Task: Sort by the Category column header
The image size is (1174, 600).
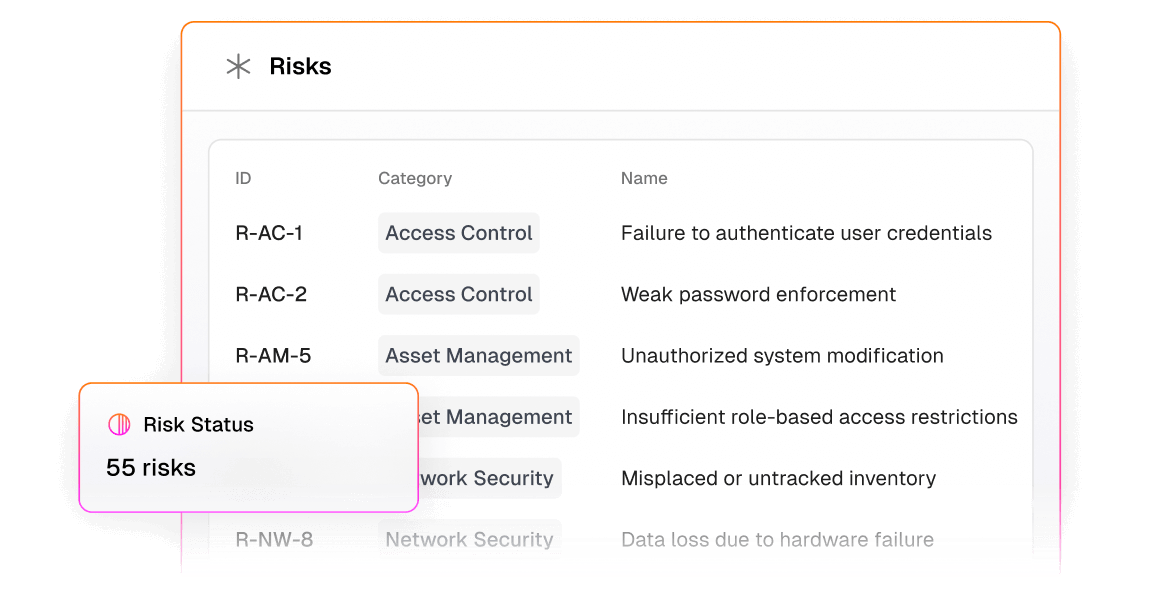Action: pos(415,178)
